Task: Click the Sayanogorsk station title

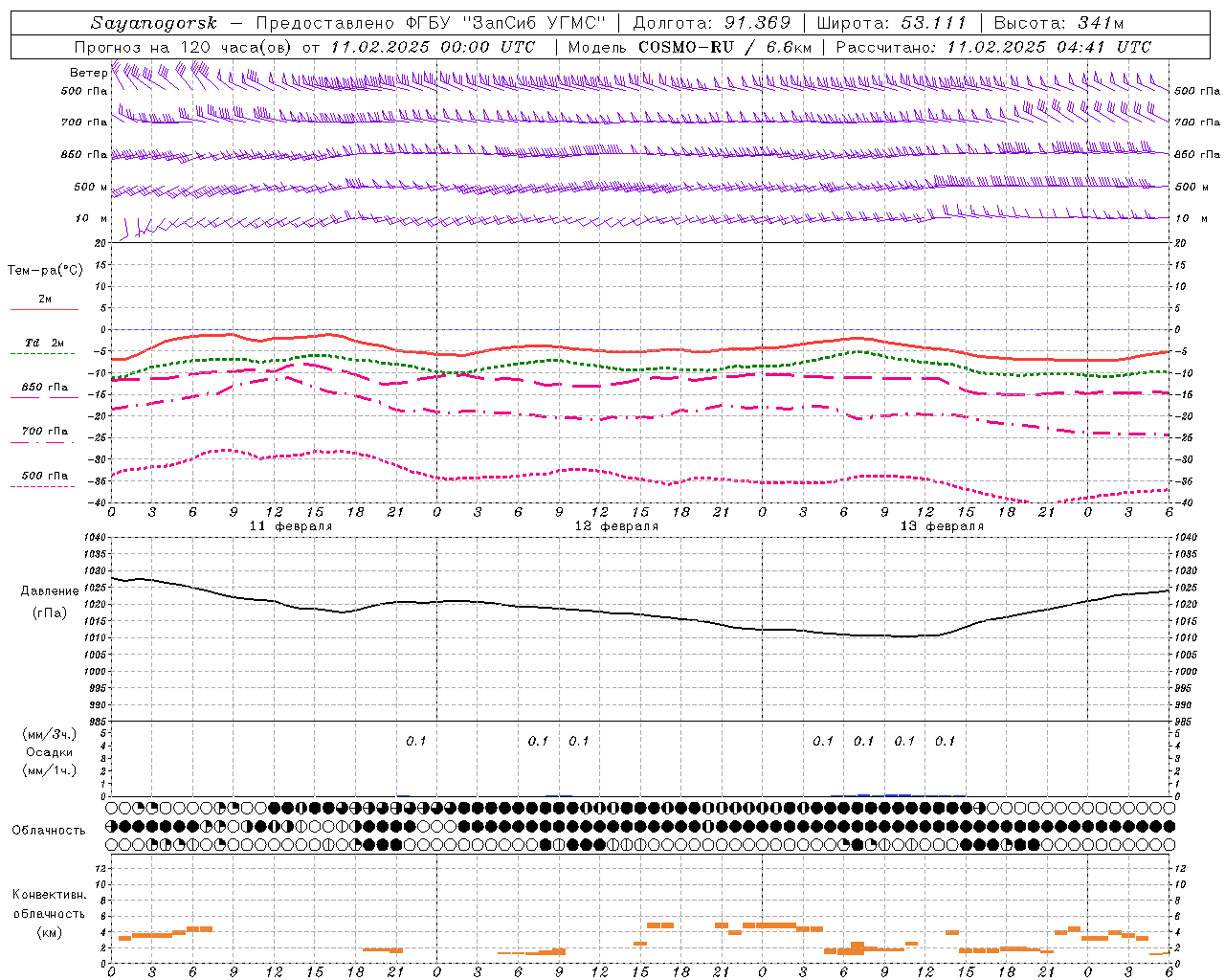Action: pos(154,23)
